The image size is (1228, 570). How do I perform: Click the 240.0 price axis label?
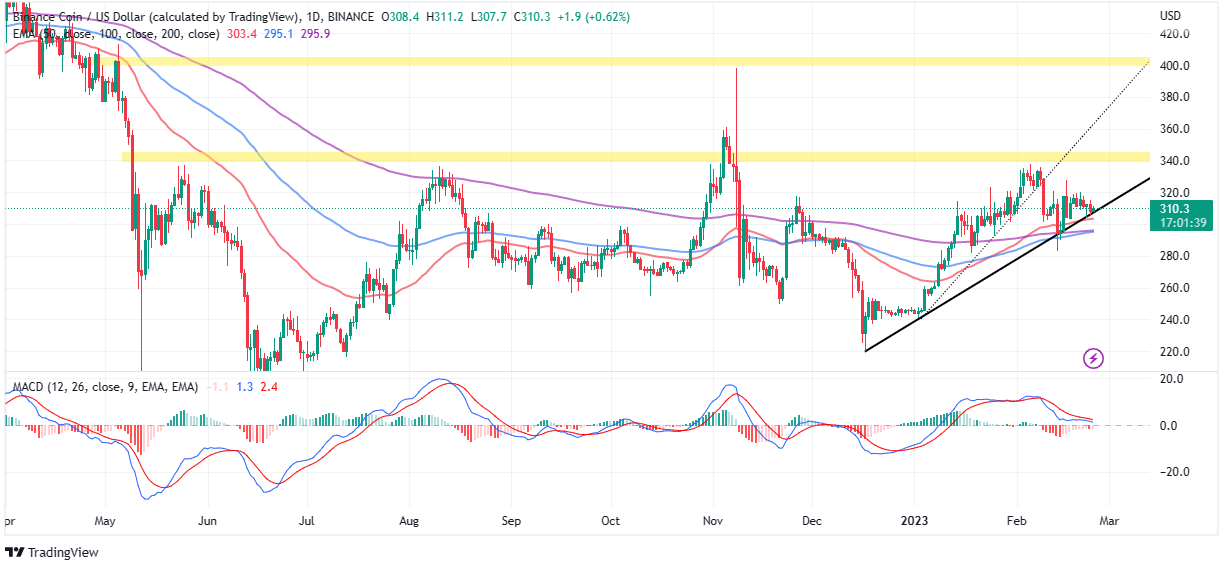[x=1174, y=320]
